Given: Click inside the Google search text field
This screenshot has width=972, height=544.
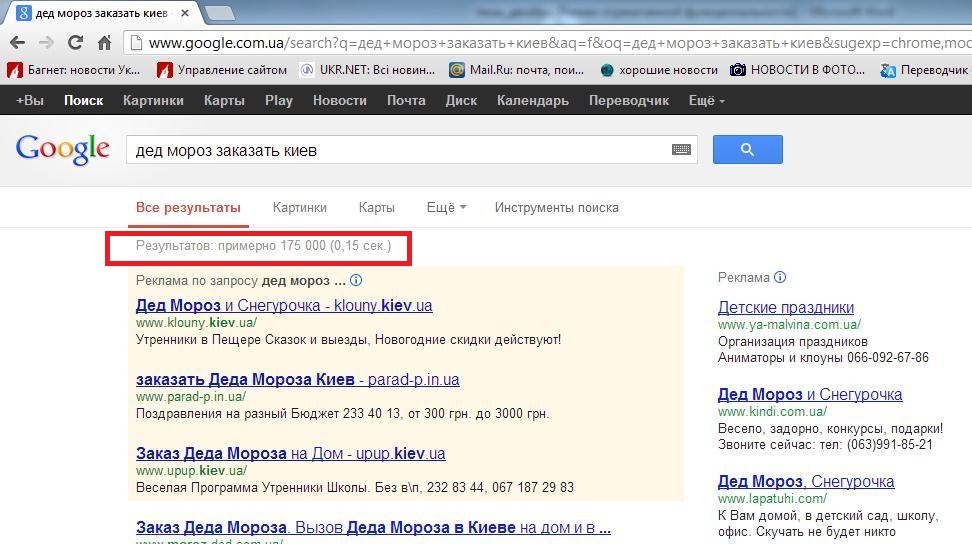Looking at the screenshot, I should click(400, 150).
